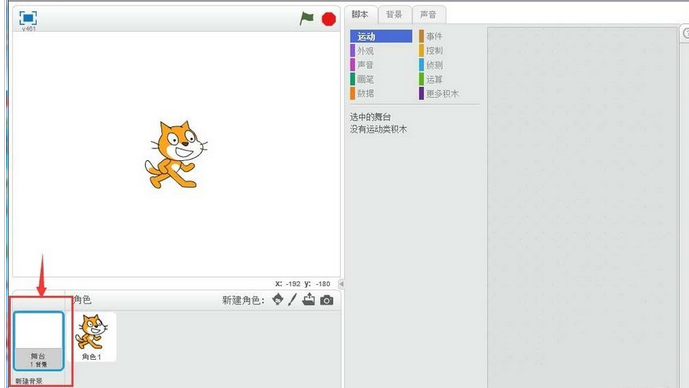Image resolution: width=689 pixels, height=388 pixels.
Task: Paint a new sprite with brush icon
Action: point(293,300)
